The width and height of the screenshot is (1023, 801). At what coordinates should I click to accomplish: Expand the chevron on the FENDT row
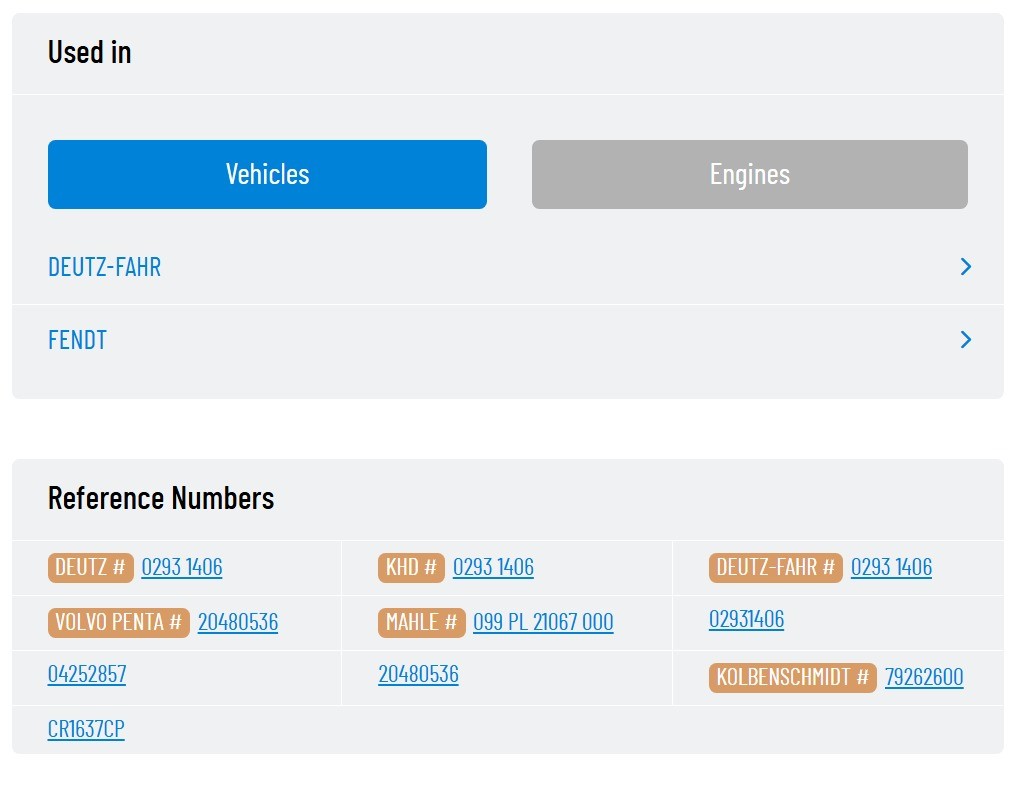966,340
